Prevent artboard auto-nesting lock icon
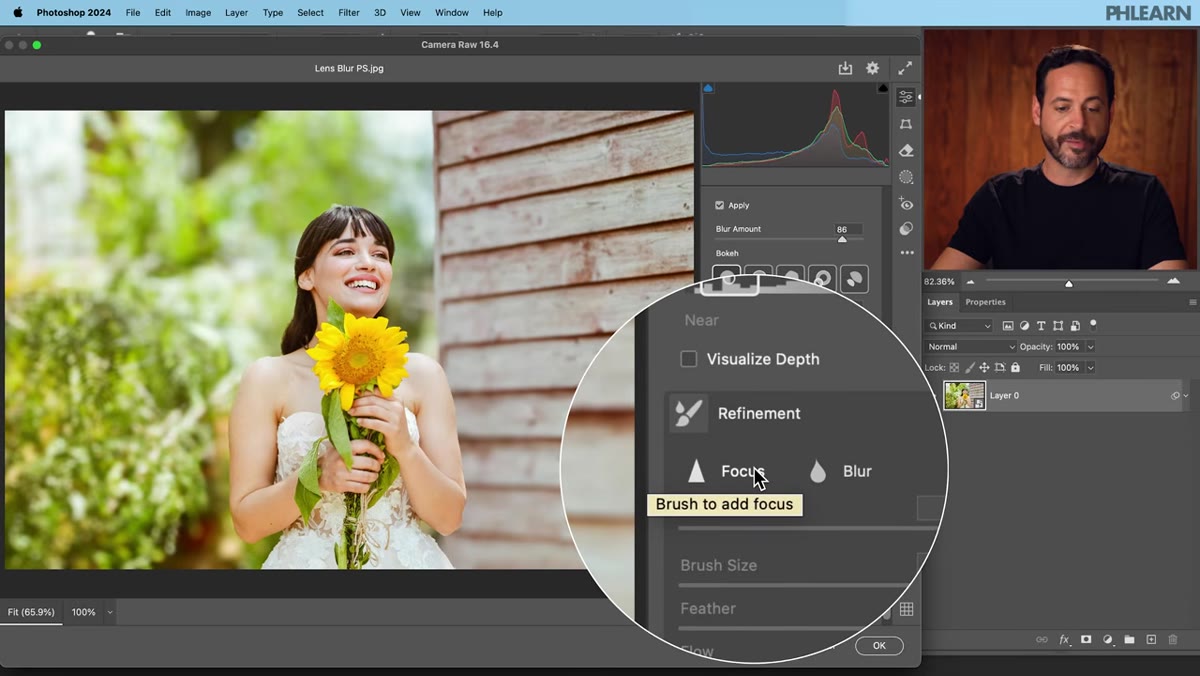 [1000, 368]
